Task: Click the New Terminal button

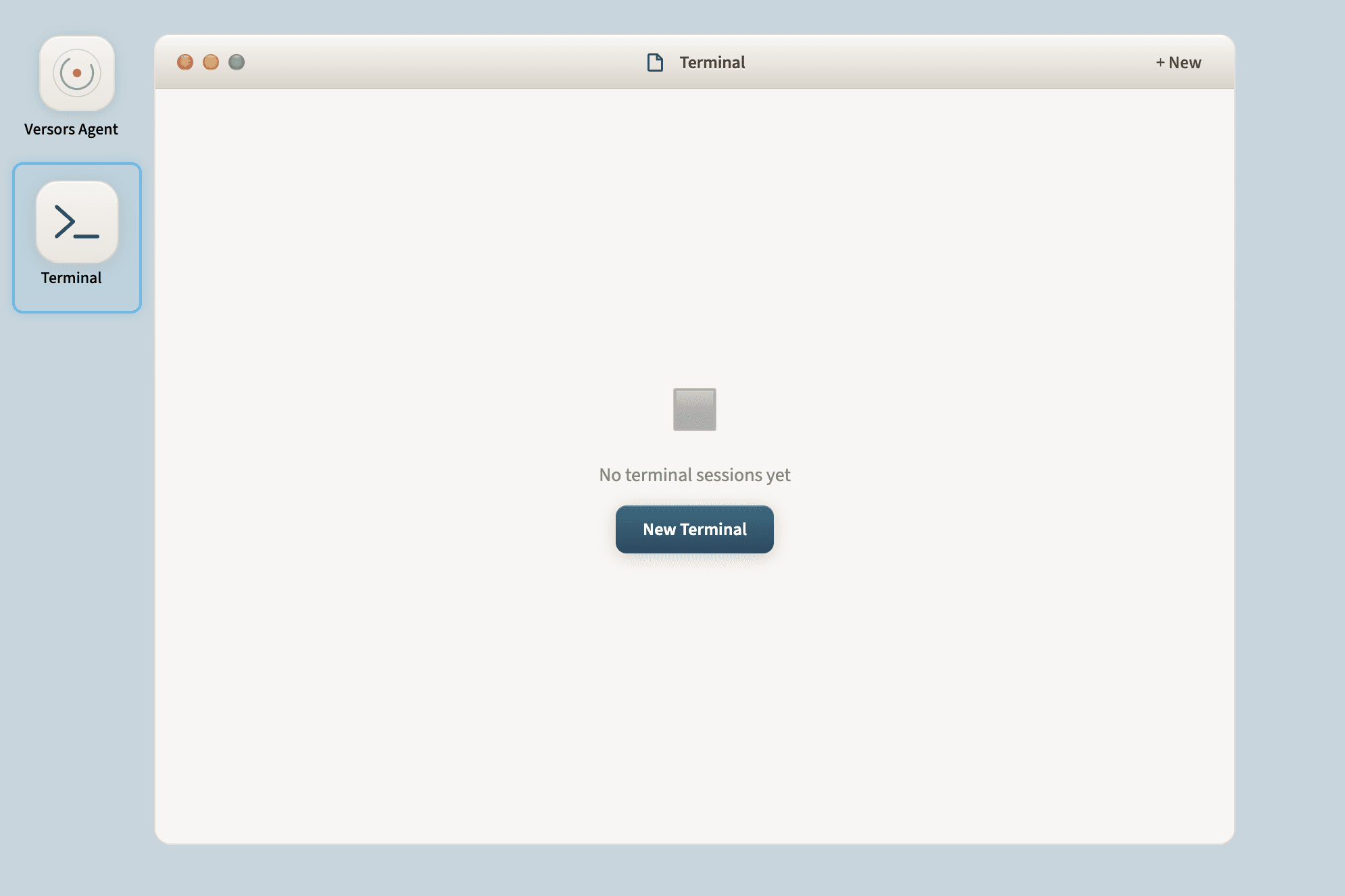Action: click(x=694, y=529)
